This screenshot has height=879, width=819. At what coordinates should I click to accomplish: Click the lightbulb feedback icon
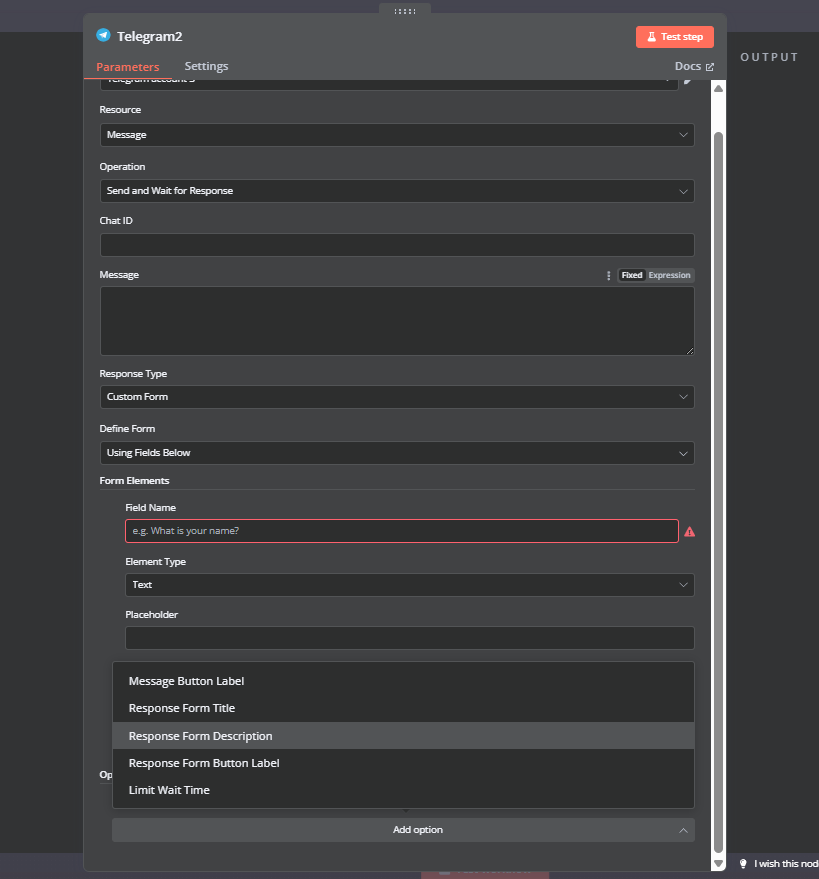pos(743,863)
